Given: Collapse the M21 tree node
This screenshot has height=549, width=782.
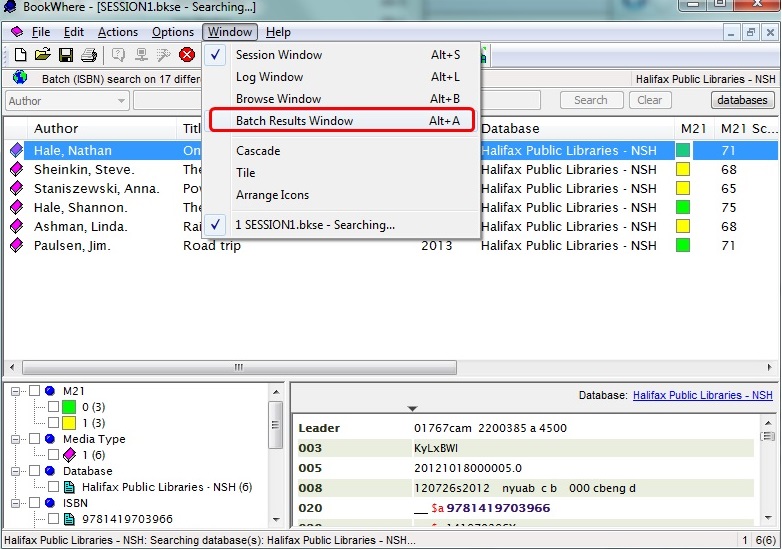Looking at the screenshot, I should [15, 391].
